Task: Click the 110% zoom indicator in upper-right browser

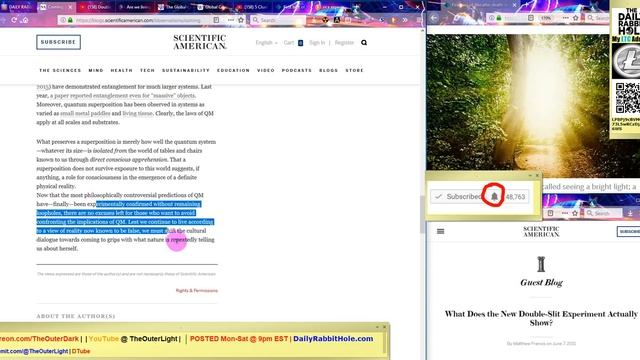Action: pos(546,18)
